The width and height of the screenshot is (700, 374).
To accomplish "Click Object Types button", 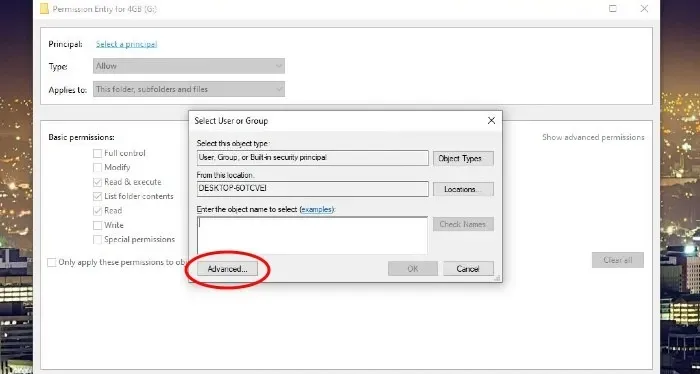I will coord(463,158).
